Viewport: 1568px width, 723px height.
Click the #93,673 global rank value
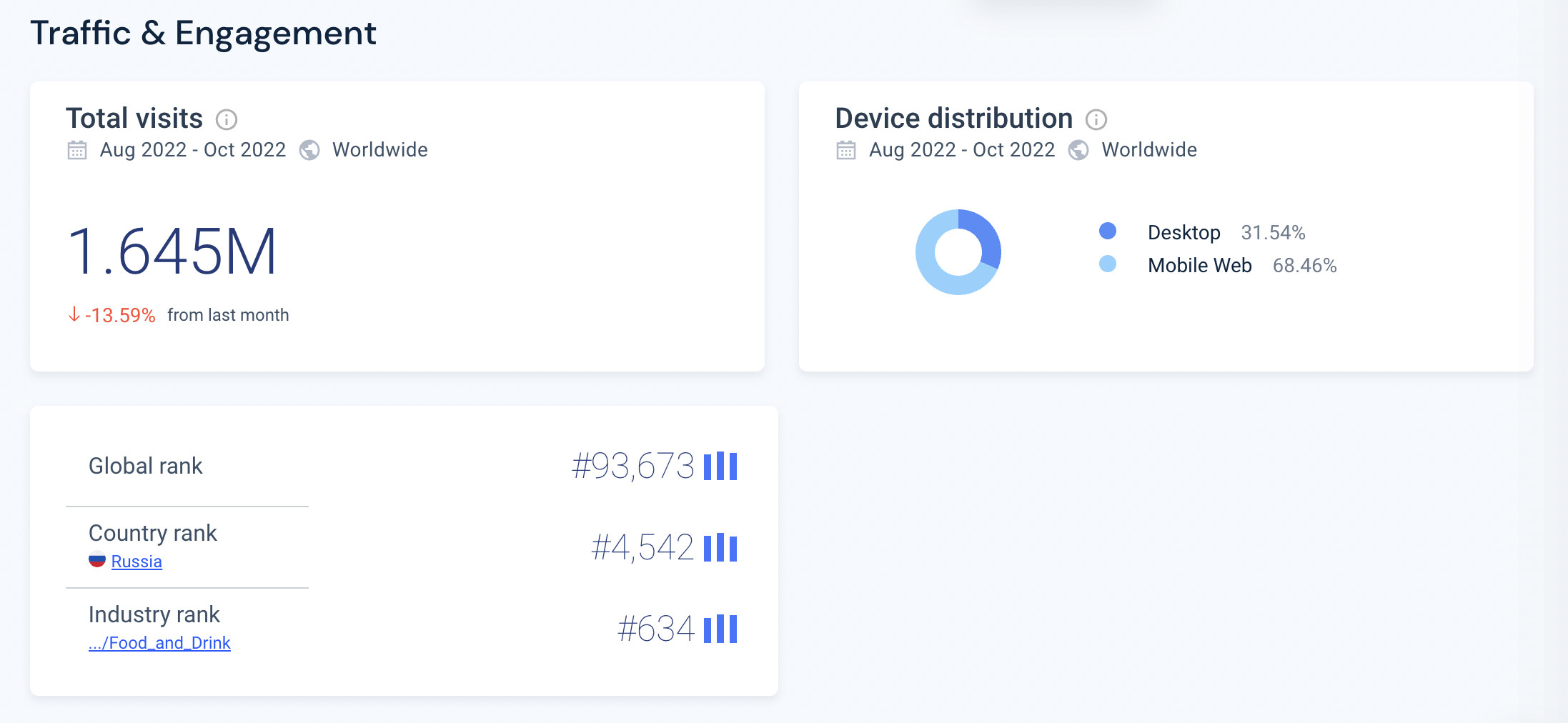(633, 467)
